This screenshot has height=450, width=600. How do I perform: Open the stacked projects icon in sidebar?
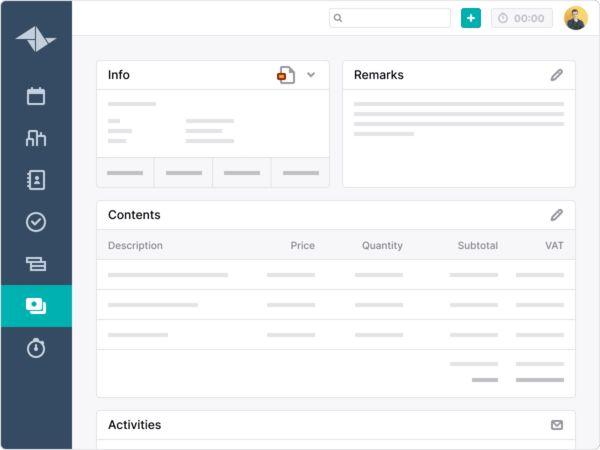point(36,264)
